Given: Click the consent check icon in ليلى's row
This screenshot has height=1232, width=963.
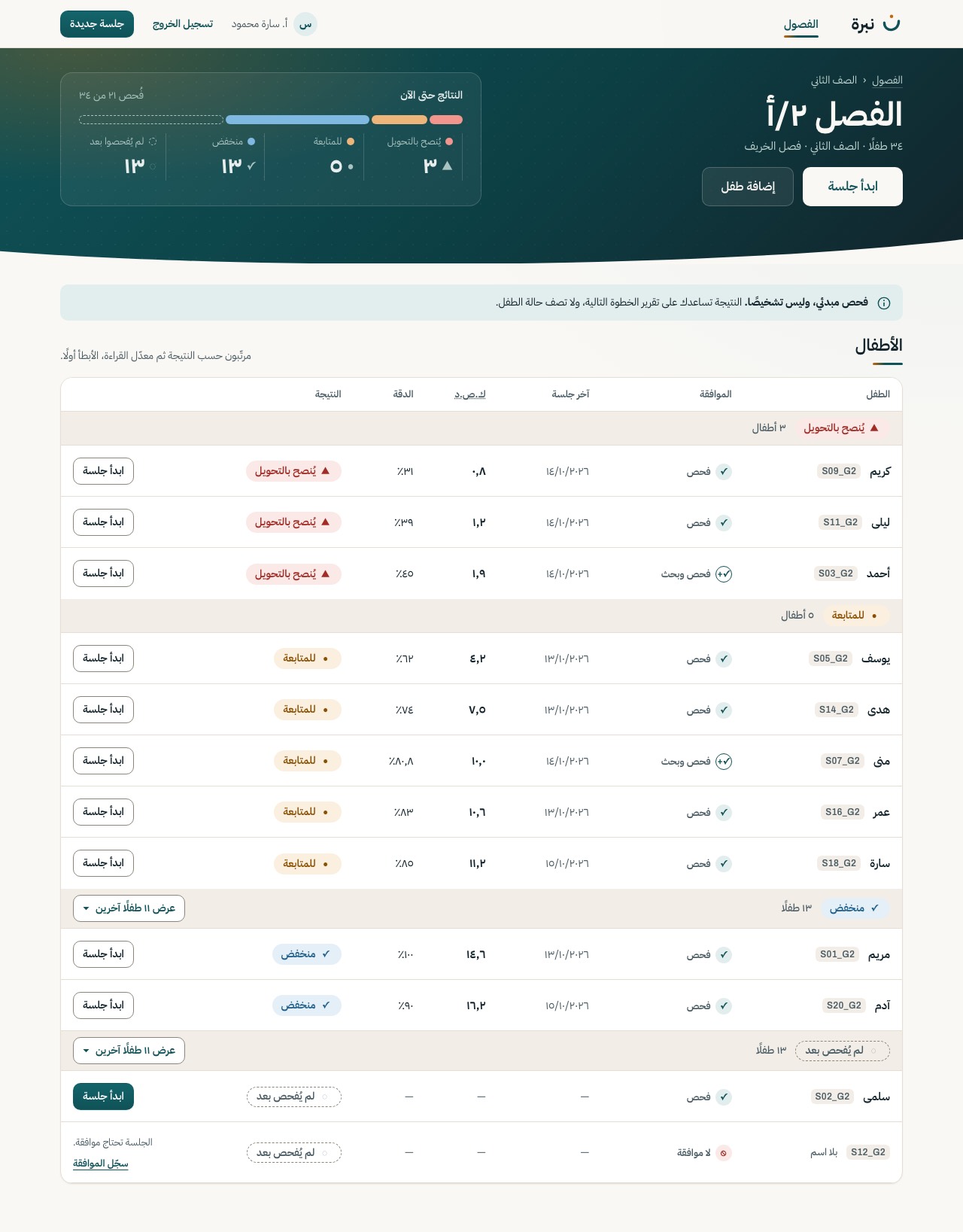Looking at the screenshot, I should point(724,523).
